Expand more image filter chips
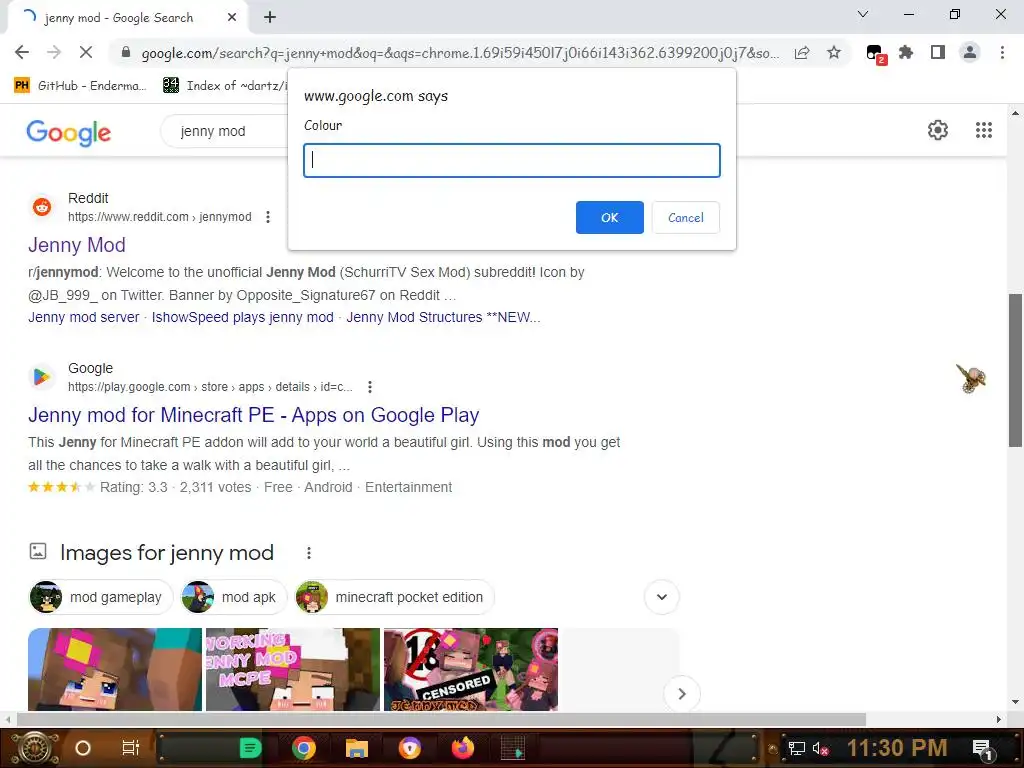The height and width of the screenshot is (768, 1024). tap(662, 597)
